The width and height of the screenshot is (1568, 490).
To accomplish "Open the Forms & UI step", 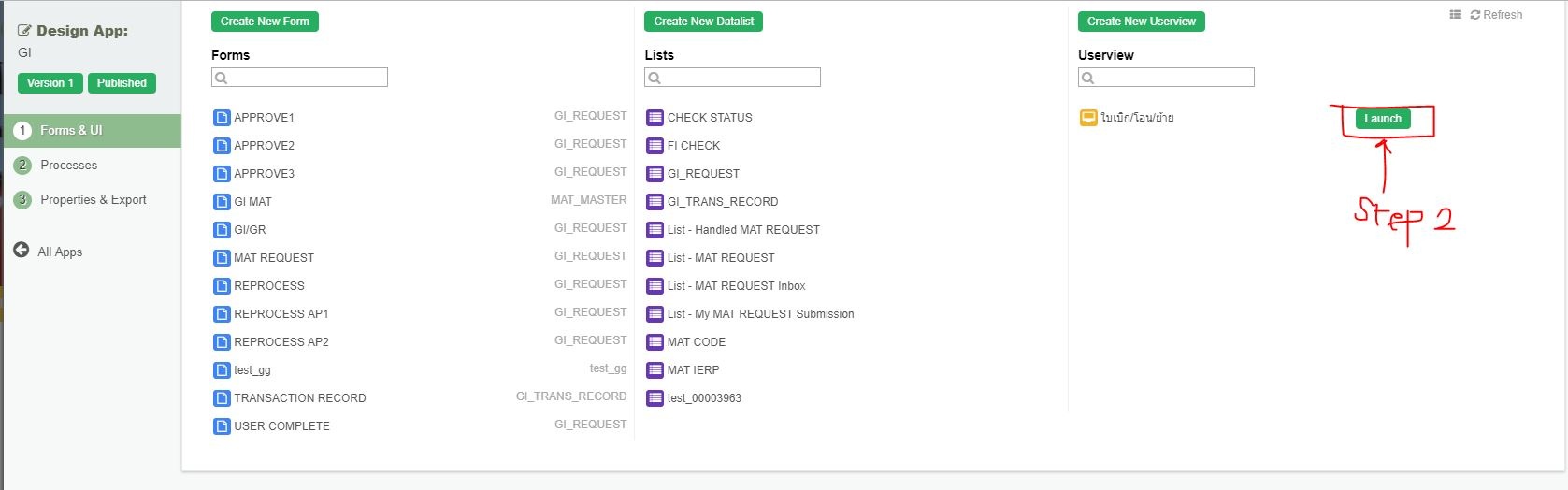I will click(71, 131).
